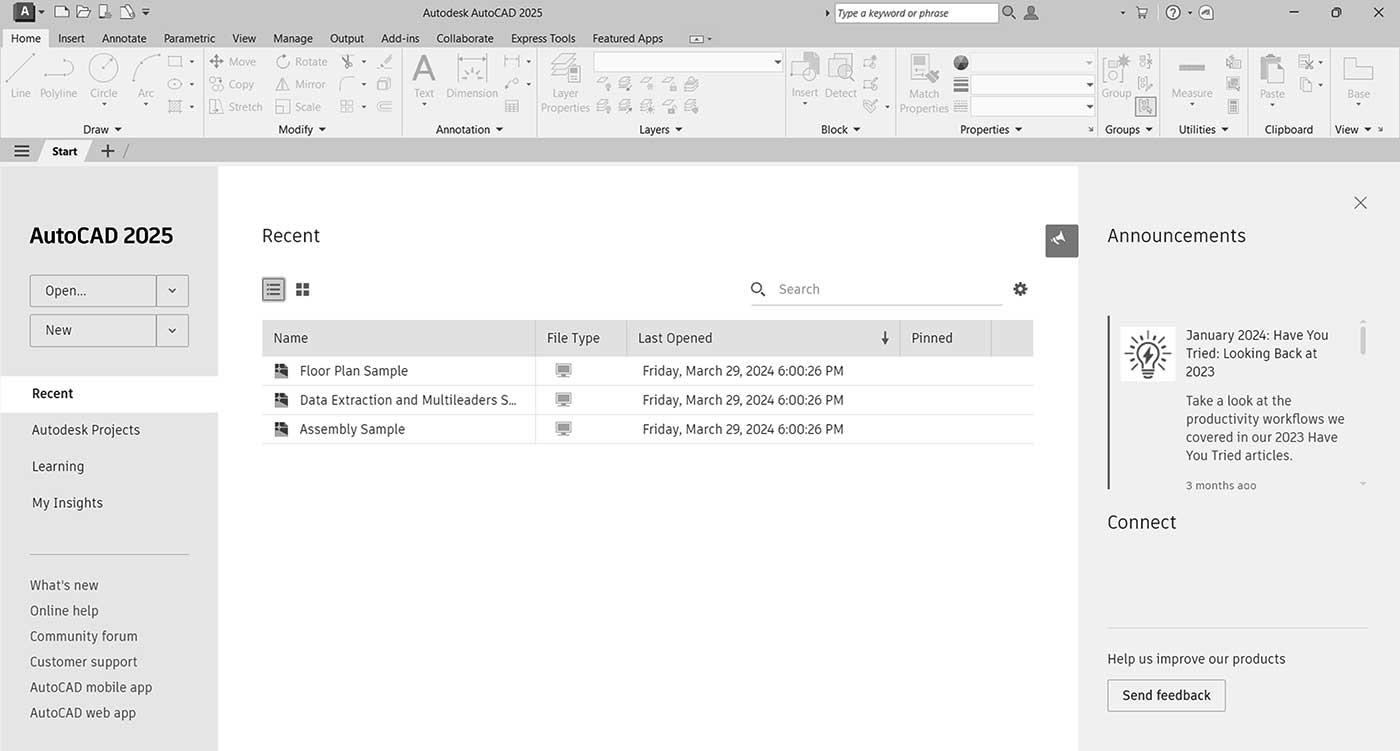Click the Group tool

pos(1116,76)
